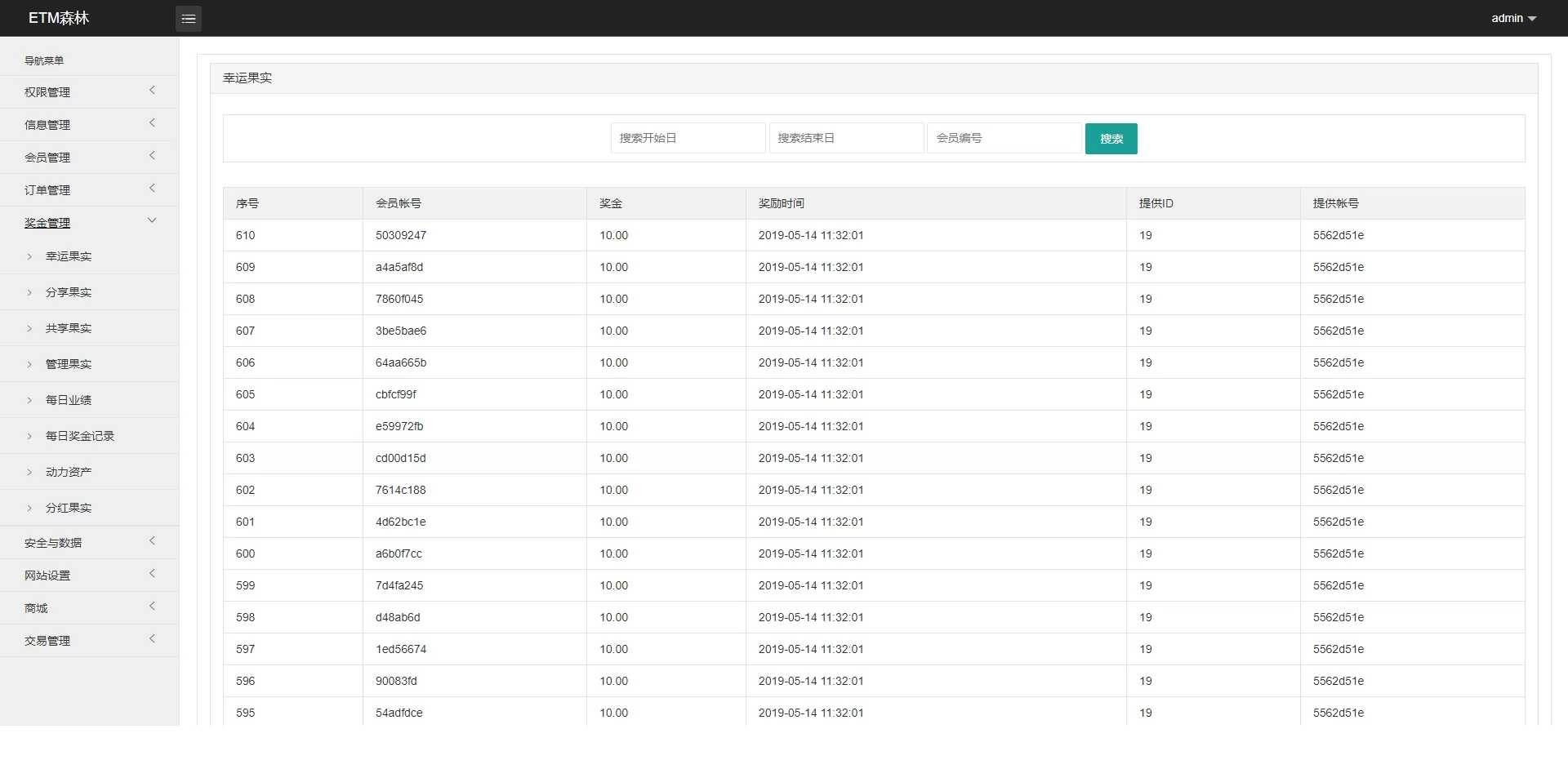Open the 分享果实 submenu item
This screenshot has width=1568, height=760.
[69, 292]
